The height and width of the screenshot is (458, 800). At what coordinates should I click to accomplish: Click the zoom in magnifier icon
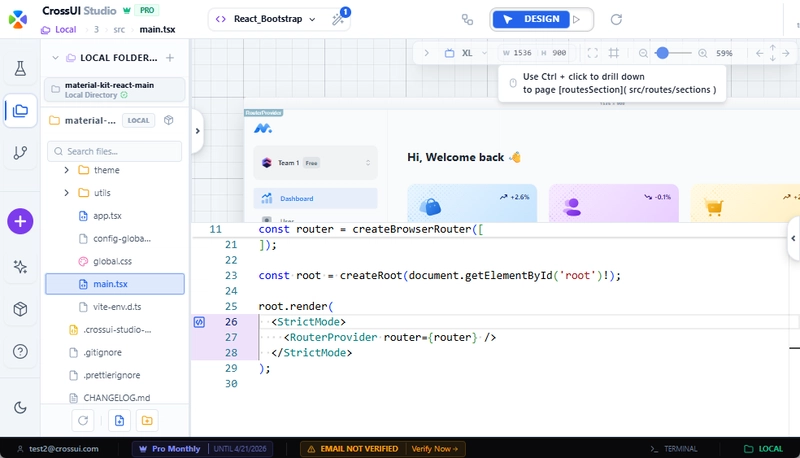(703, 53)
